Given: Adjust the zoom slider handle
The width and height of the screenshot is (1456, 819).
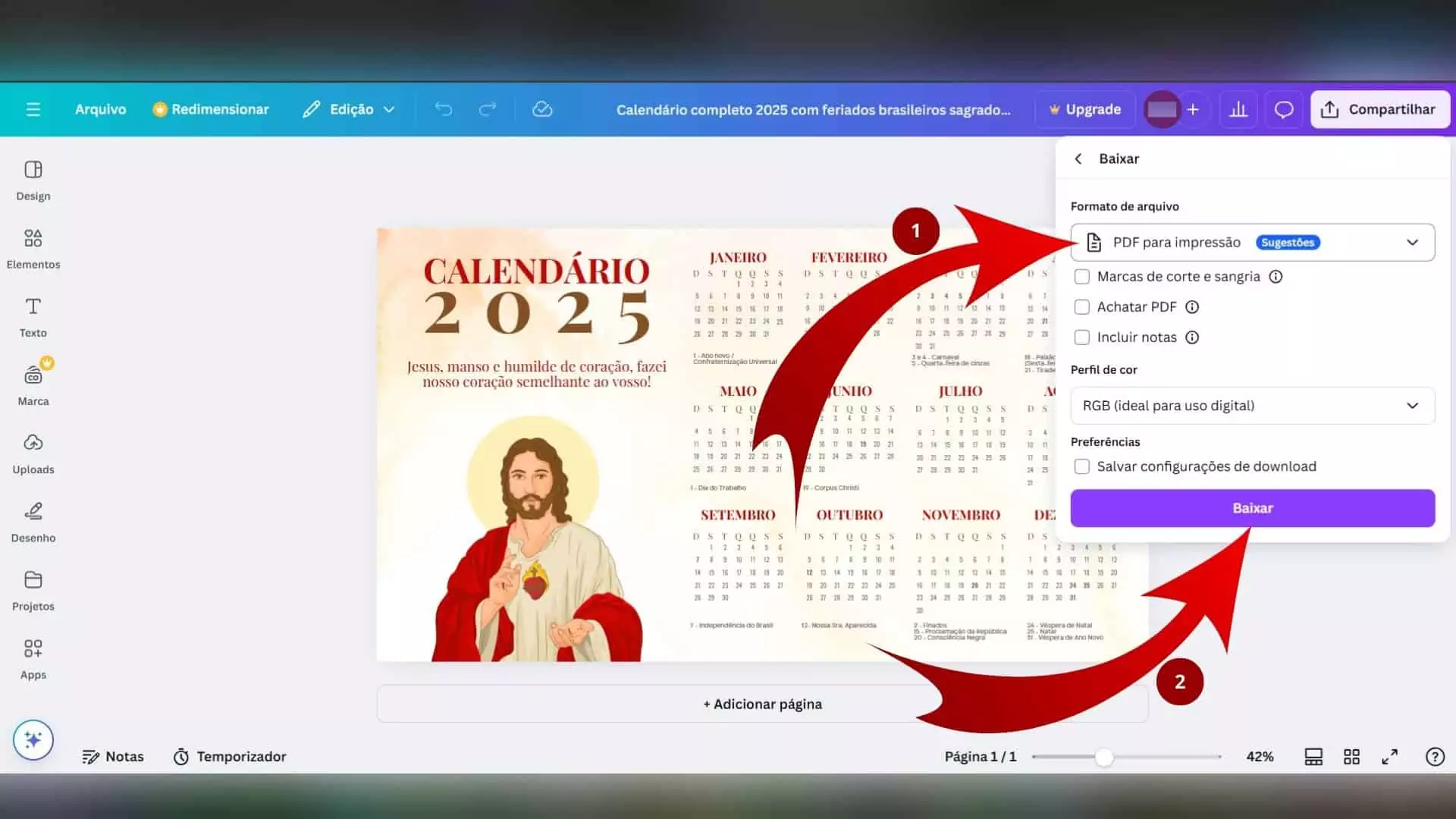Looking at the screenshot, I should 1104,757.
